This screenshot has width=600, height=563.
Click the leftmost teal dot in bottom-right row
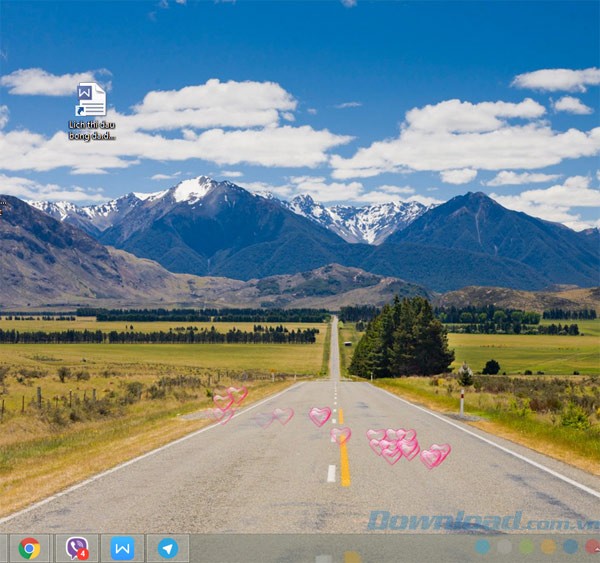[x=482, y=547]
